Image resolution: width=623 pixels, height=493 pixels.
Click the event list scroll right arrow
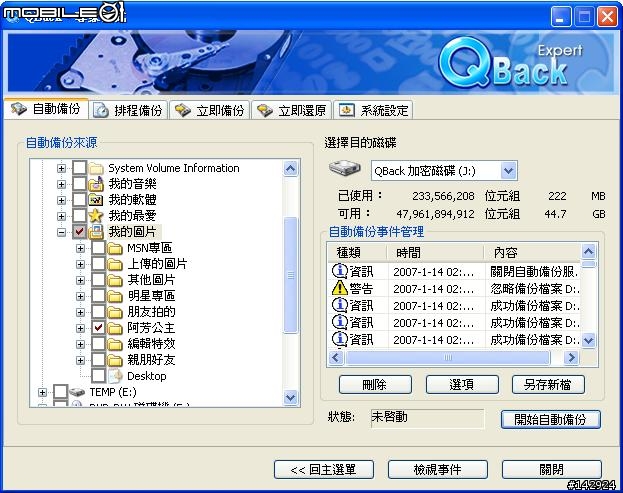point(571,358)
